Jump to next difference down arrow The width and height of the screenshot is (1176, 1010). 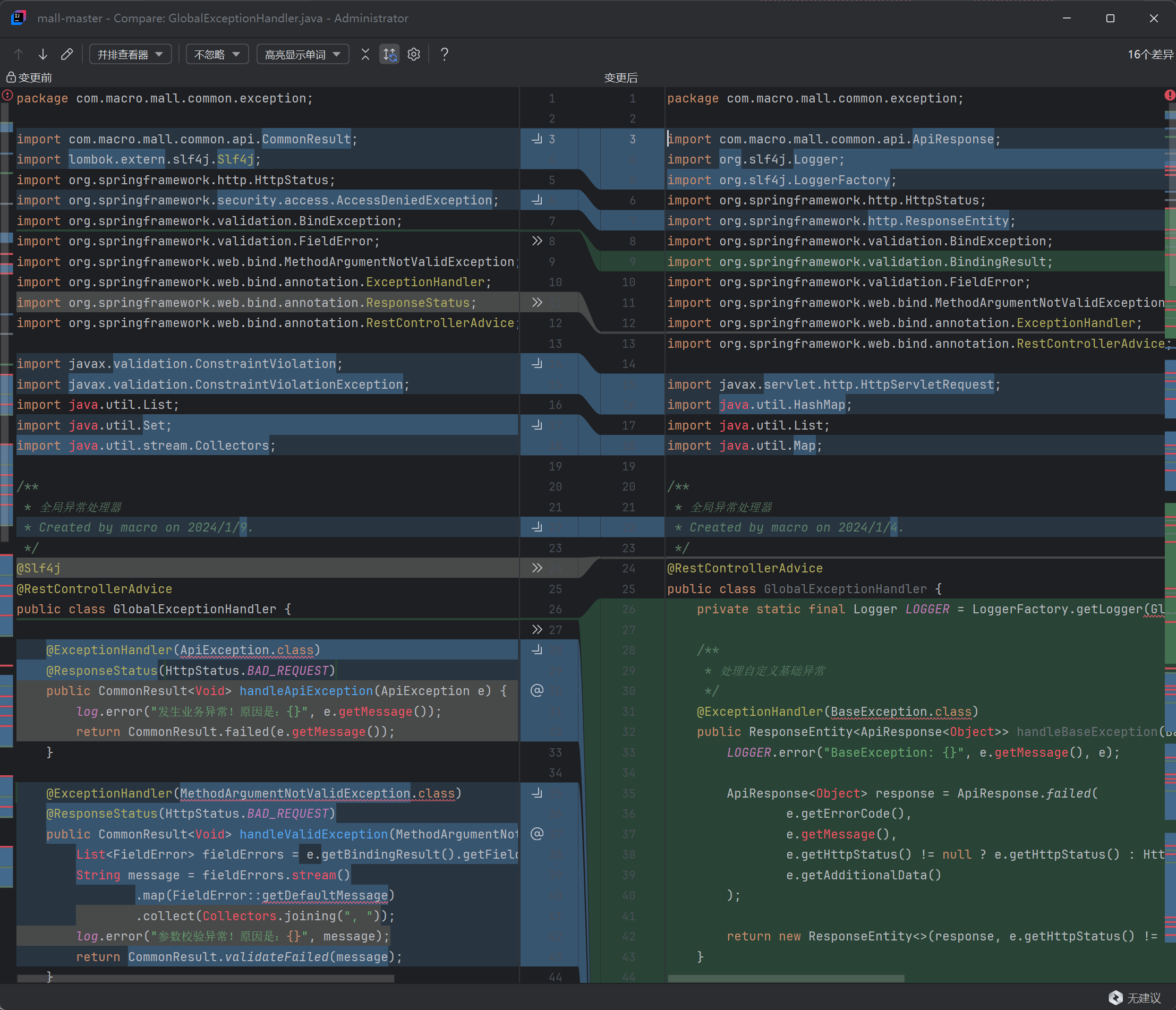[x=42, y=55]
